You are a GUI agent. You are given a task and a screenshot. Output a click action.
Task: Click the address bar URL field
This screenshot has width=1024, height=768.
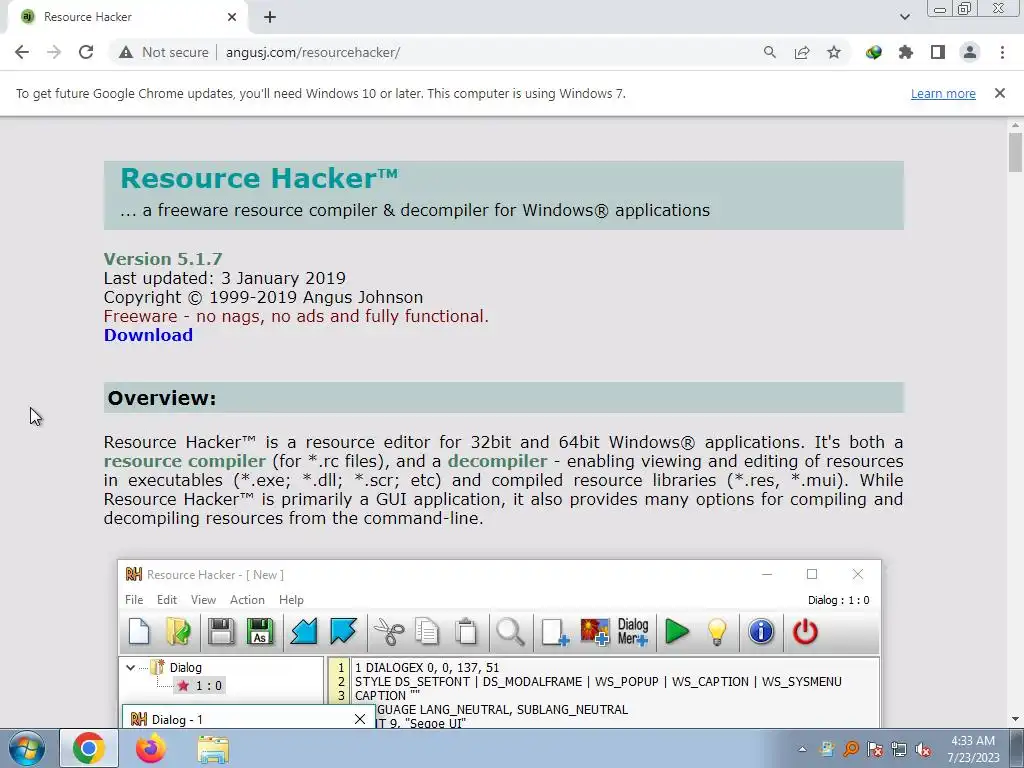[x=313, y=52]
